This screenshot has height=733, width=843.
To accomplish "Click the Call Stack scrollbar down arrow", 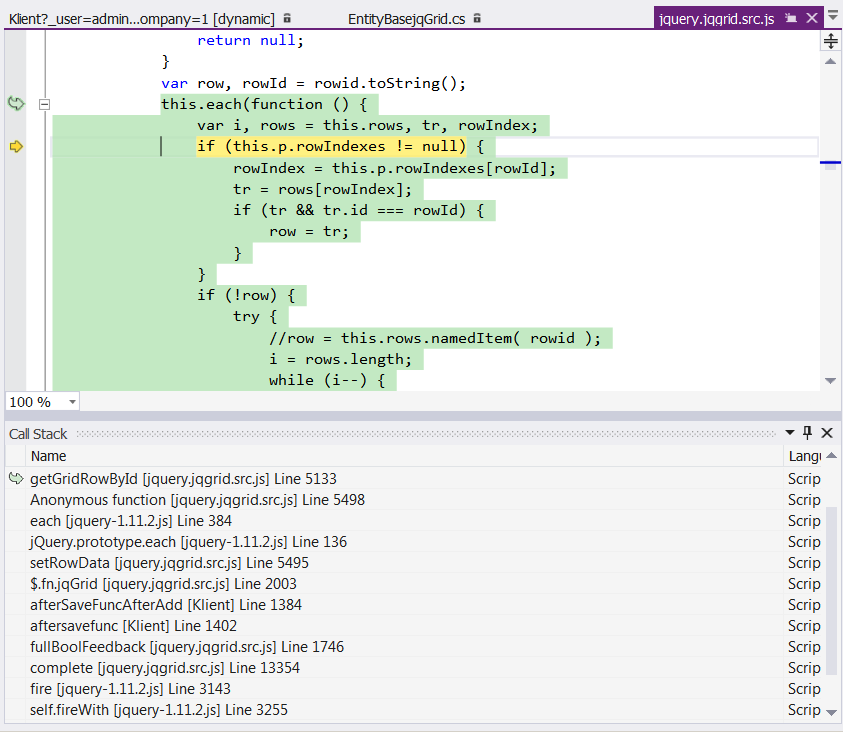I will point(831,712).
